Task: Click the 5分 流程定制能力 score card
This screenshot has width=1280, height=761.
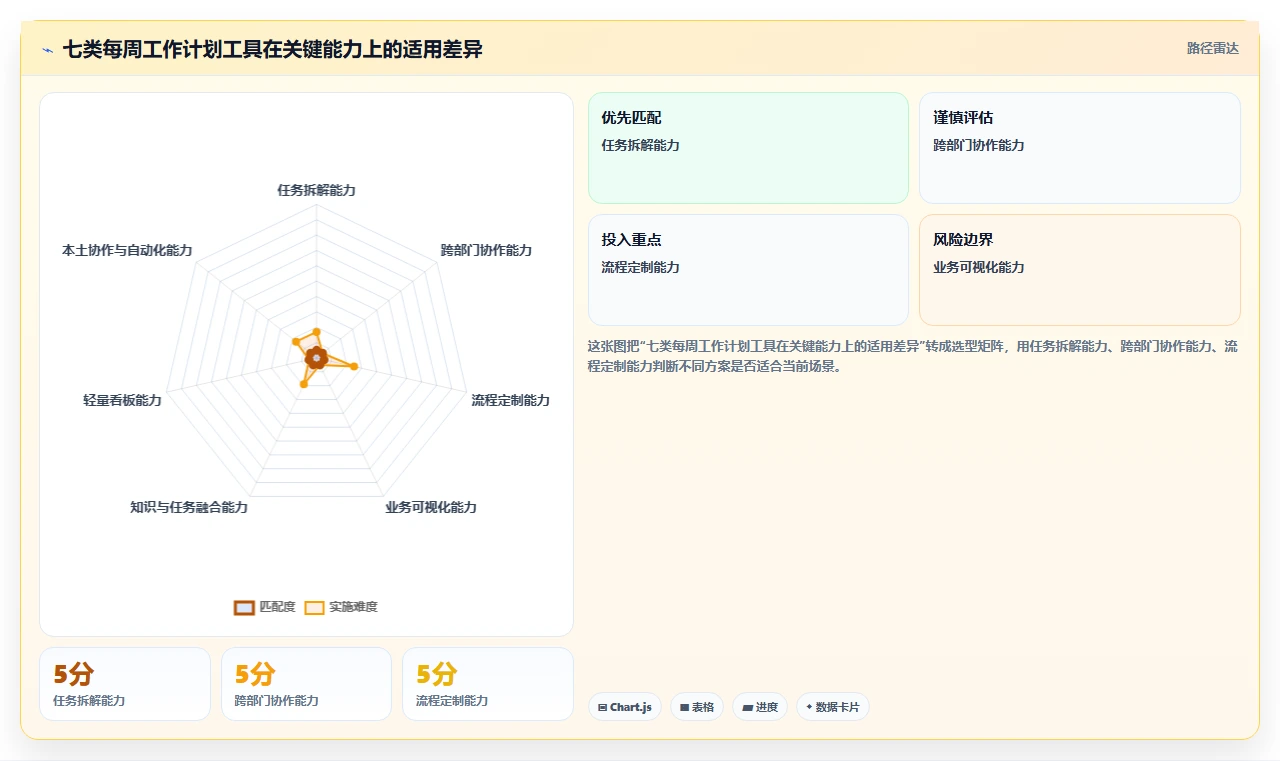Action: coord(488,684)
